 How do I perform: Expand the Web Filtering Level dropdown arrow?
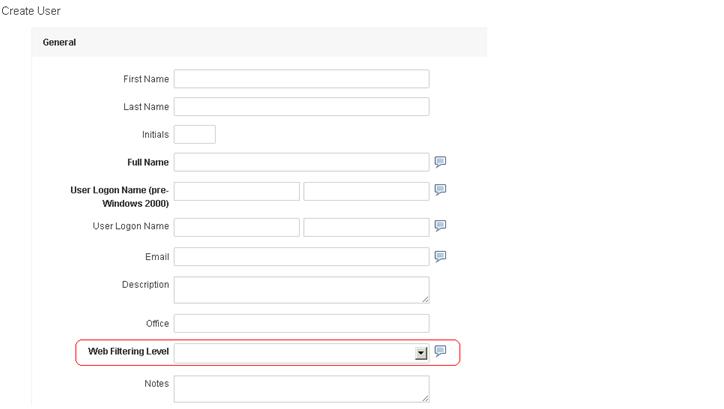coord(421,353)
